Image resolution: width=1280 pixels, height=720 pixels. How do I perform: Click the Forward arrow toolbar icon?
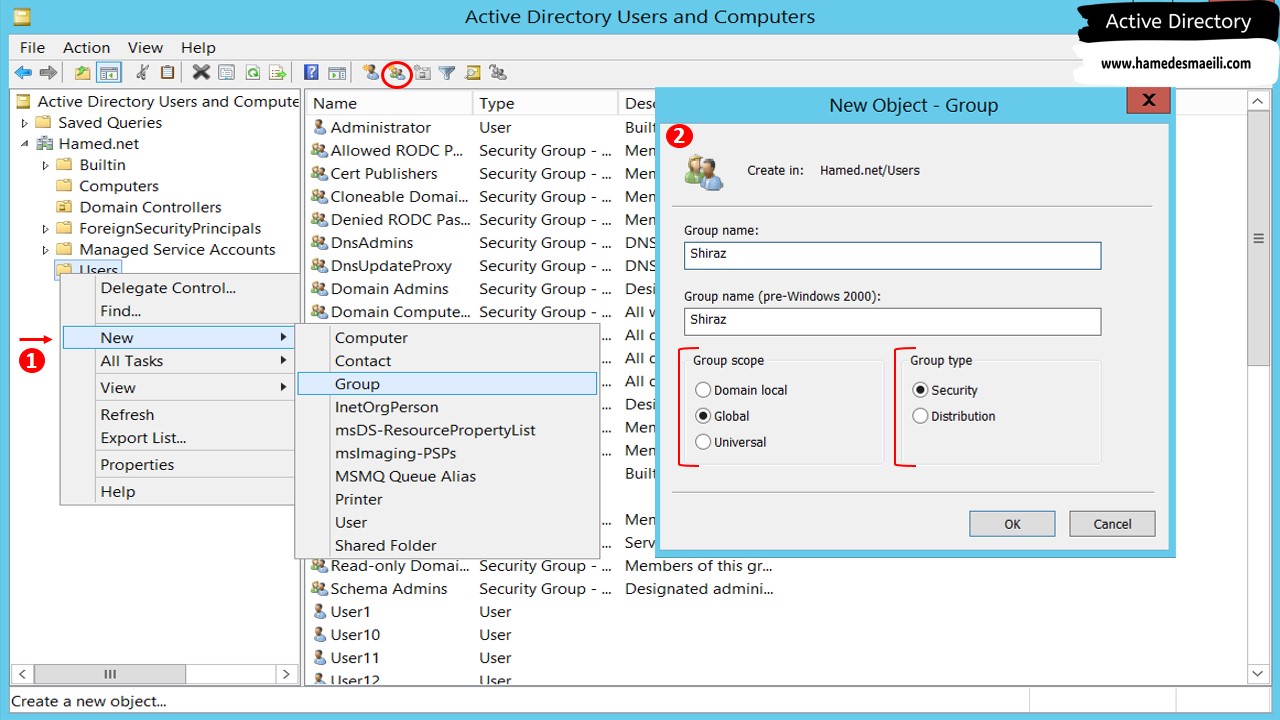pyautogui.click(x=48, y=73)
